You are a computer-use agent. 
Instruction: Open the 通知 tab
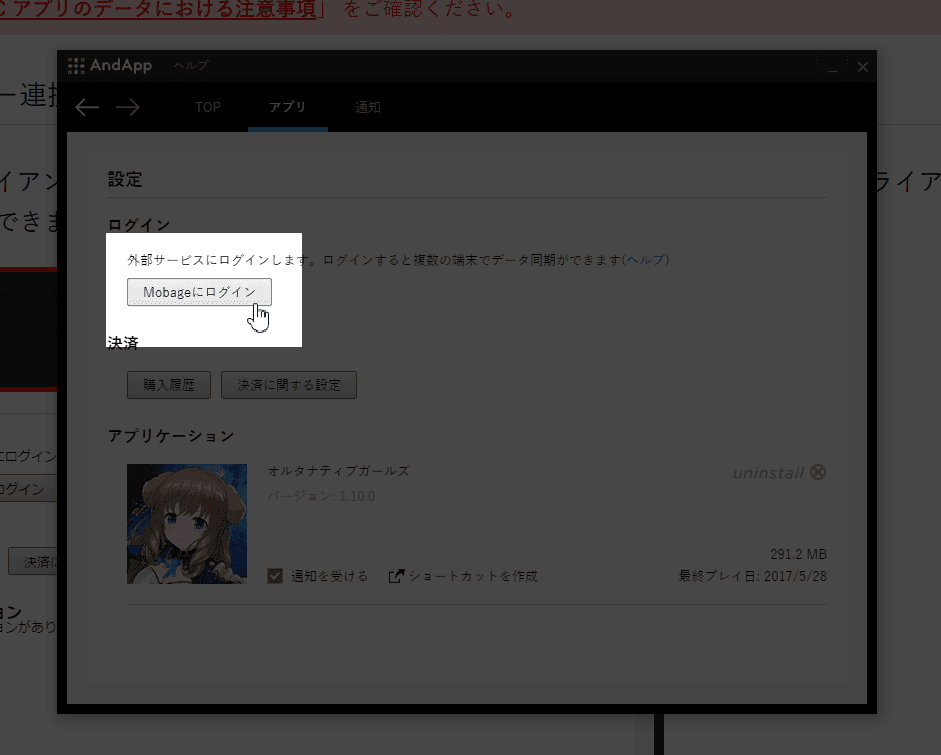pos(368,108)
